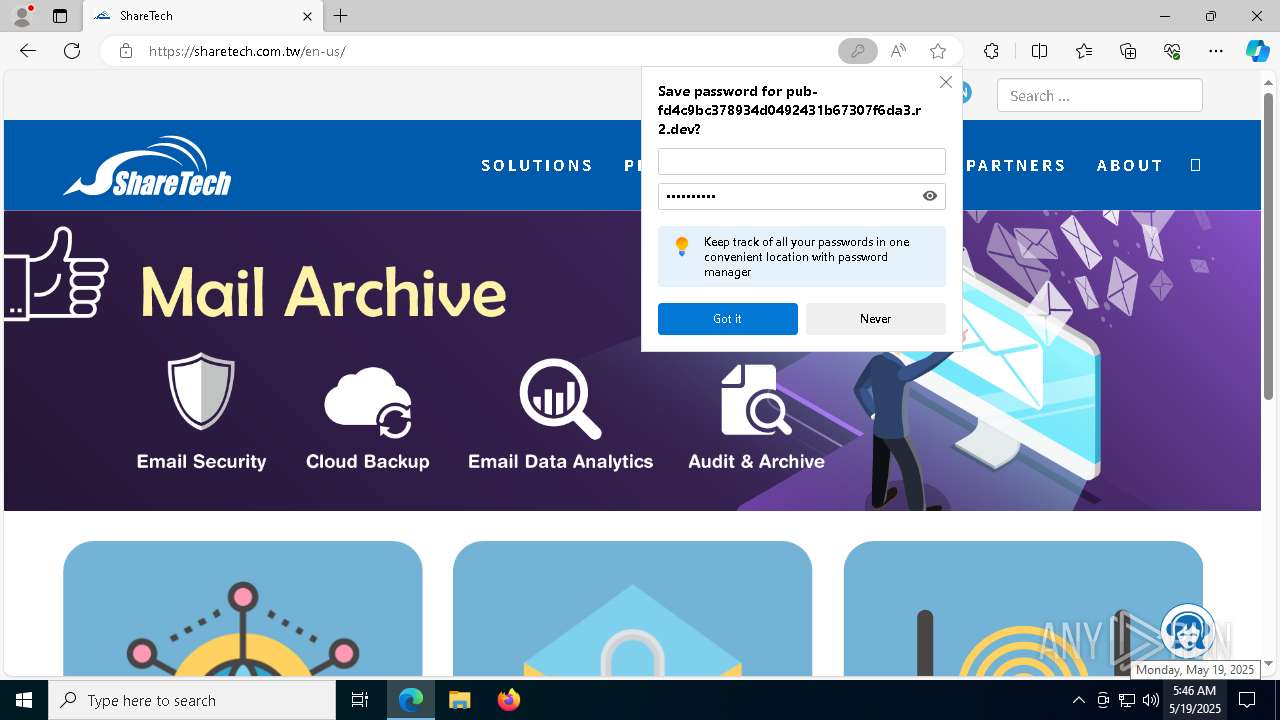This screenshot has width=1280, height=720.
Task: Click the username field in password popup
Action: pos(801,161)
